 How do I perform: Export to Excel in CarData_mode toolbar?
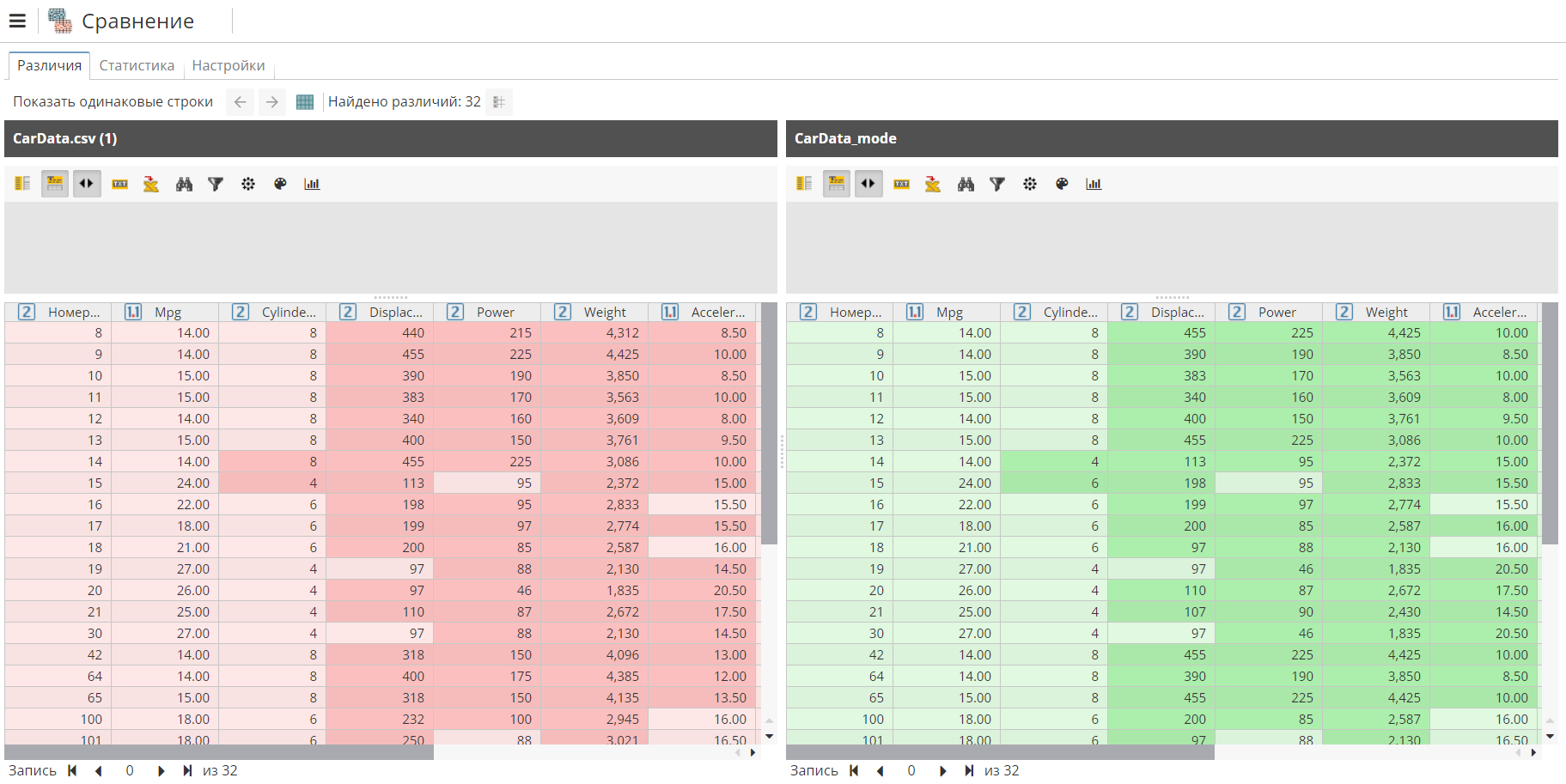coord(933,184)
